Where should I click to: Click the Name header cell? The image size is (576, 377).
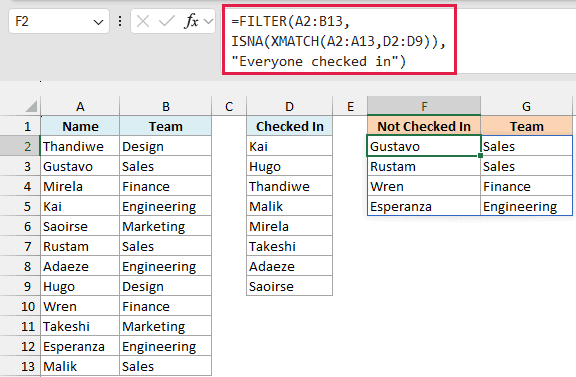pos(80,126)
